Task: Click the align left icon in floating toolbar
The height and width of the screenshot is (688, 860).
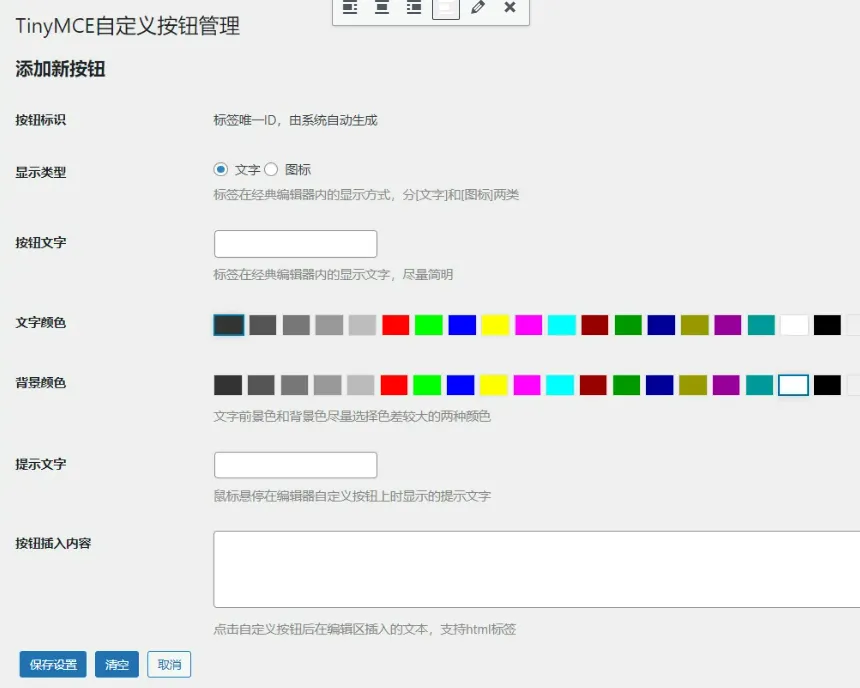Action: click(350, 8)
